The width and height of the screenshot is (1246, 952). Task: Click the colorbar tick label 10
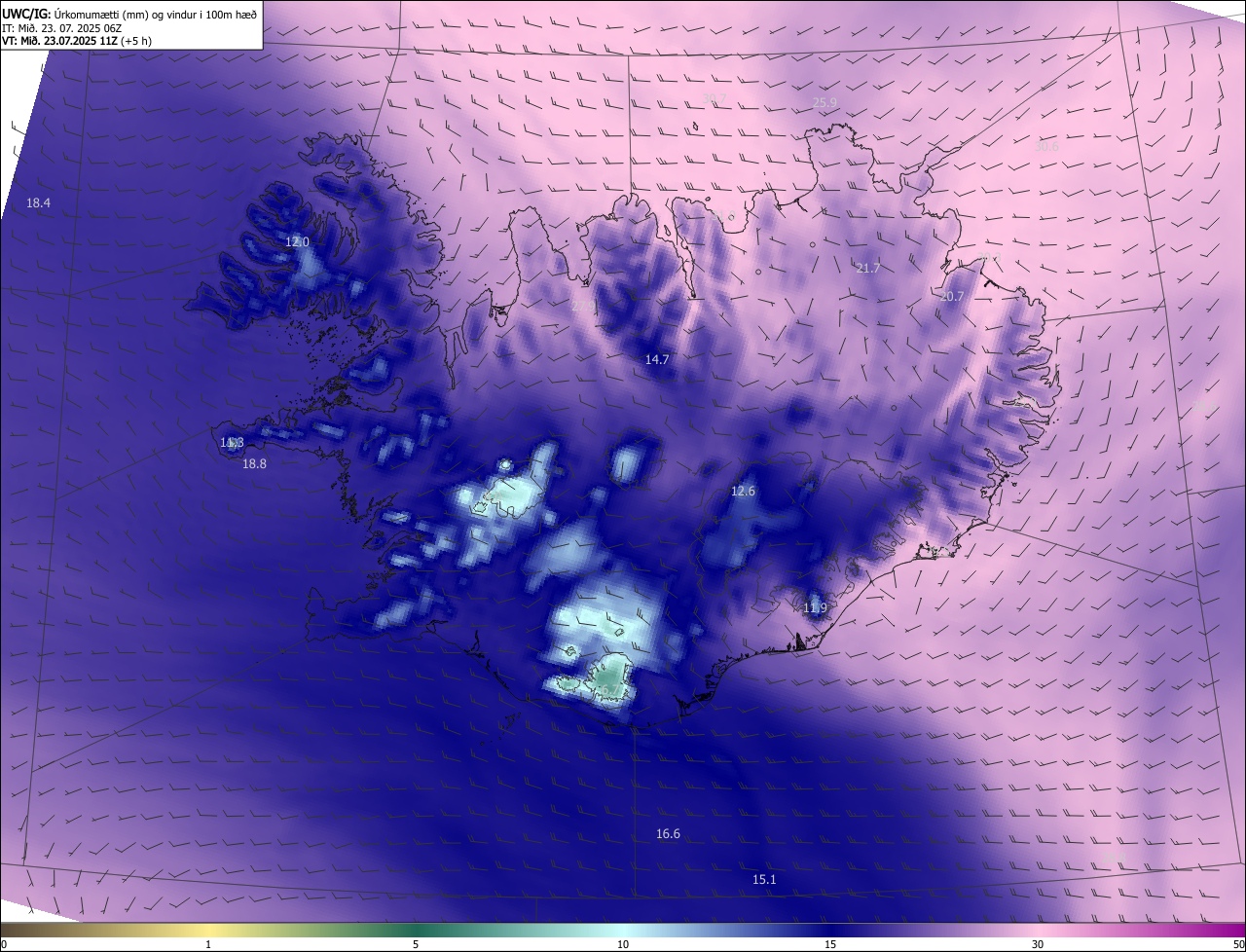(623, 944)
